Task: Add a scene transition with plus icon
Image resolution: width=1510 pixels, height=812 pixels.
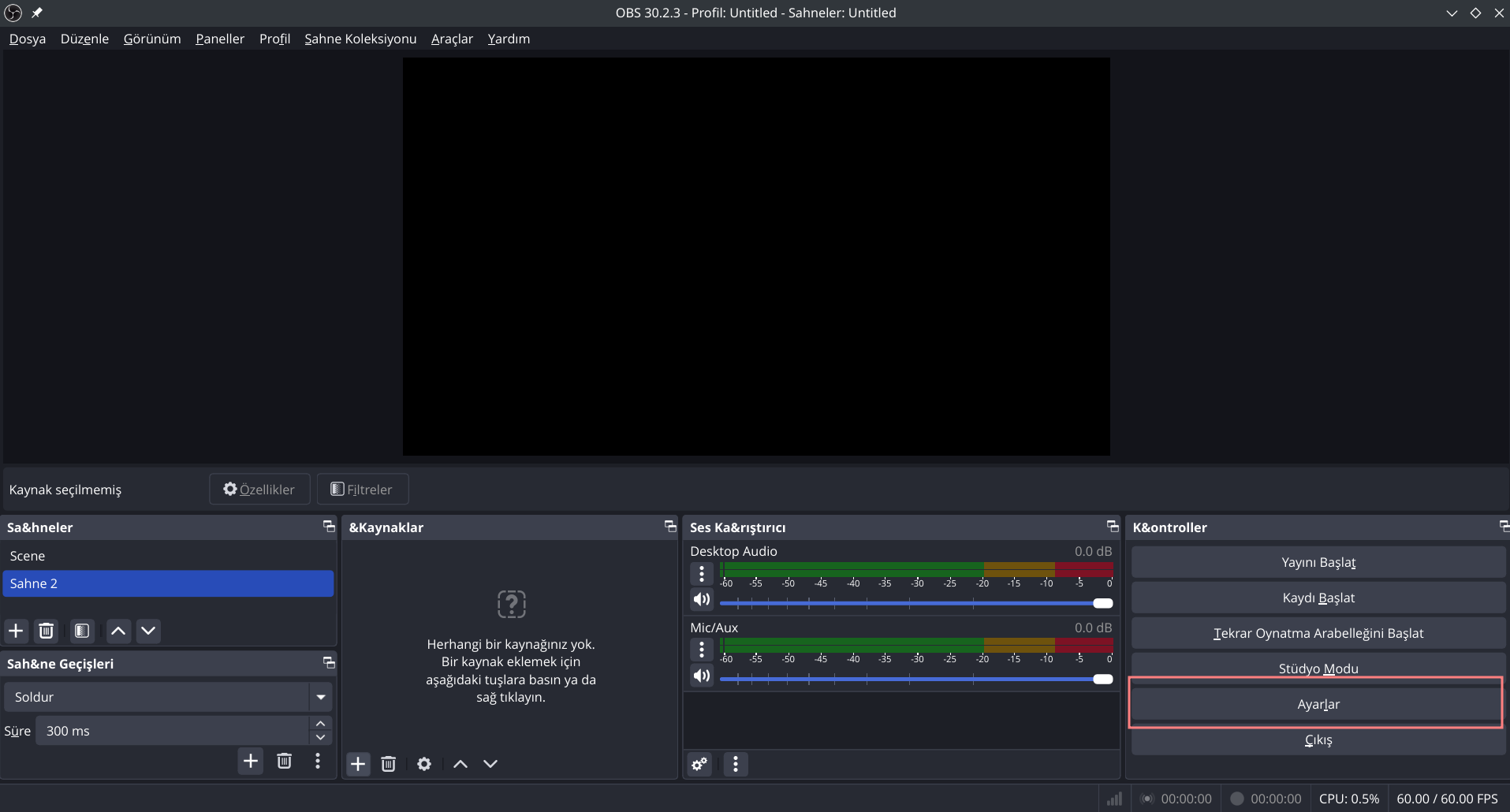Action: [x=251, y=761]
